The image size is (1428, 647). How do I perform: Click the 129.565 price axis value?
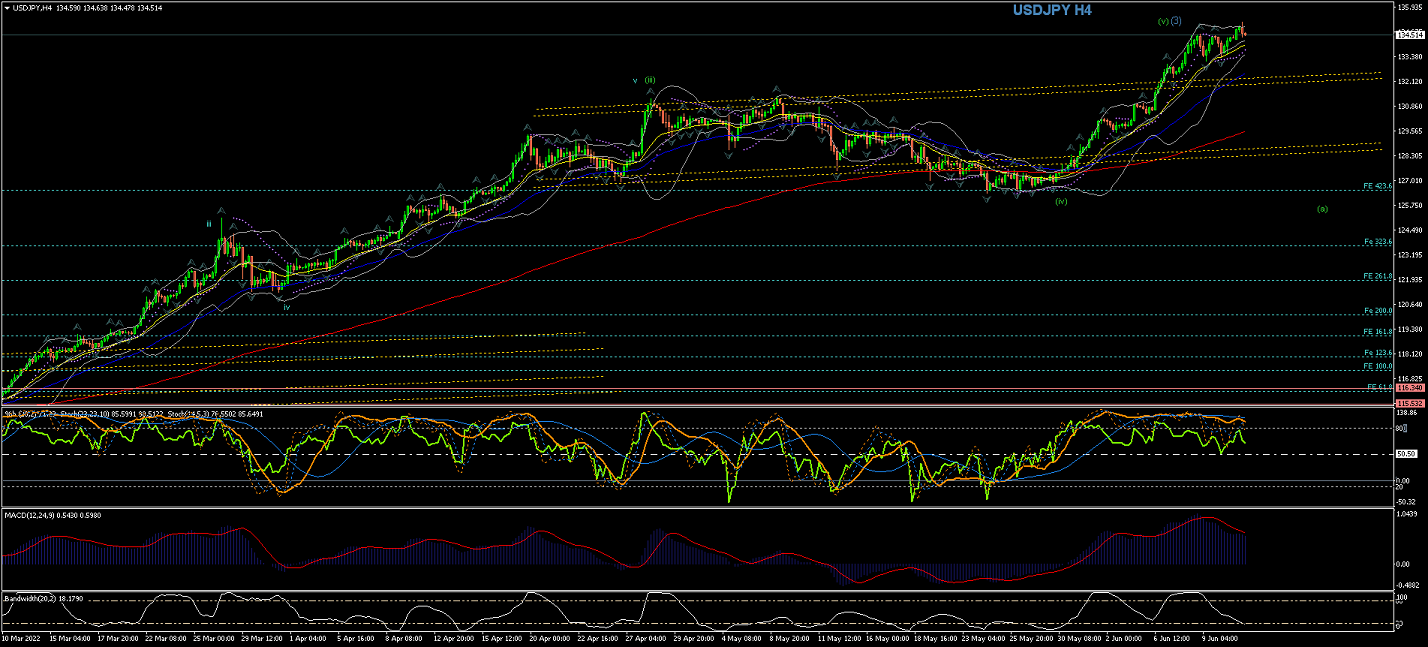click(x=1410, y=131)
